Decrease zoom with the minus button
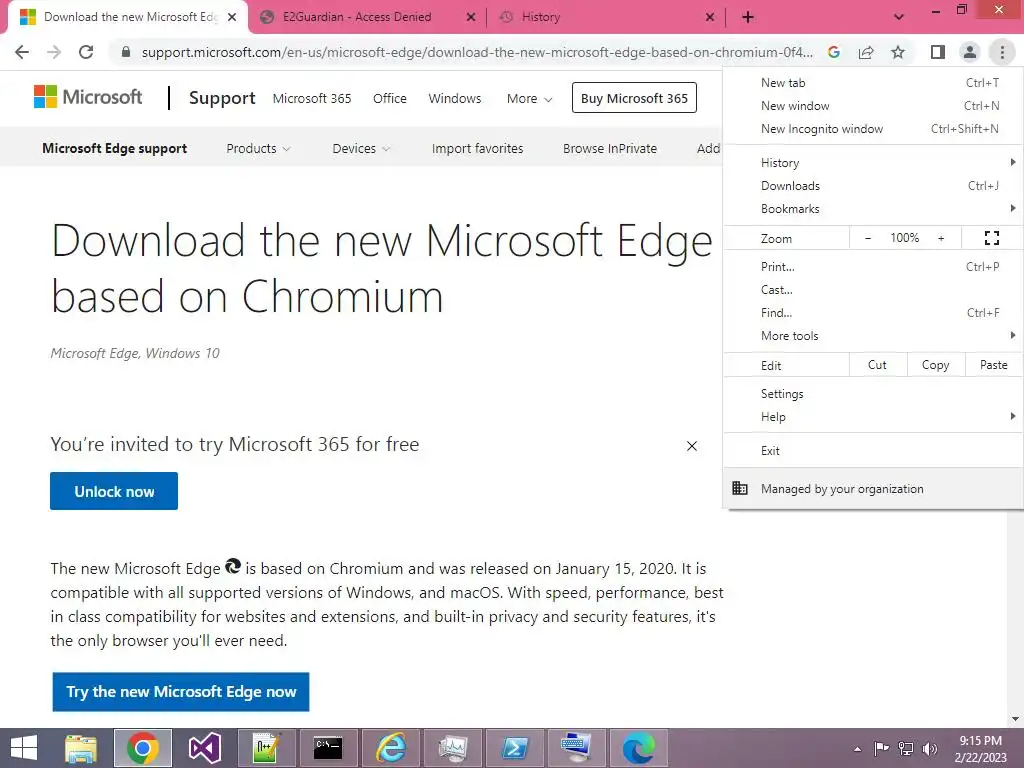Viewport: 1024px width, 768px height. click(868, 238)
